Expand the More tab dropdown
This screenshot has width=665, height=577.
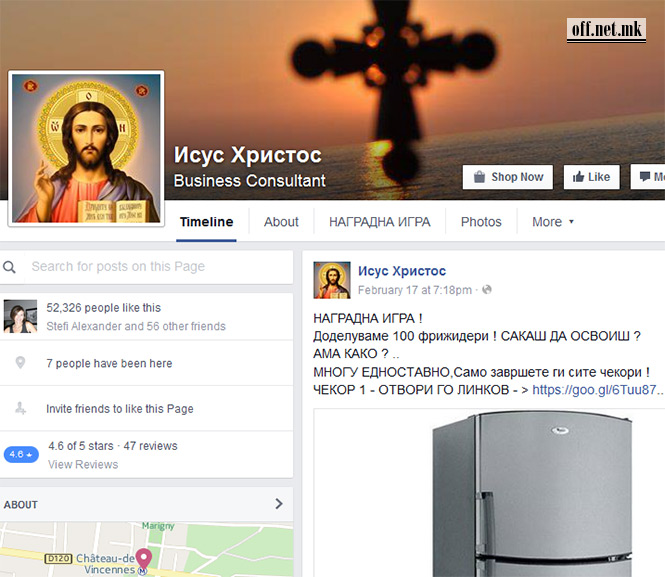coord(553,222)
